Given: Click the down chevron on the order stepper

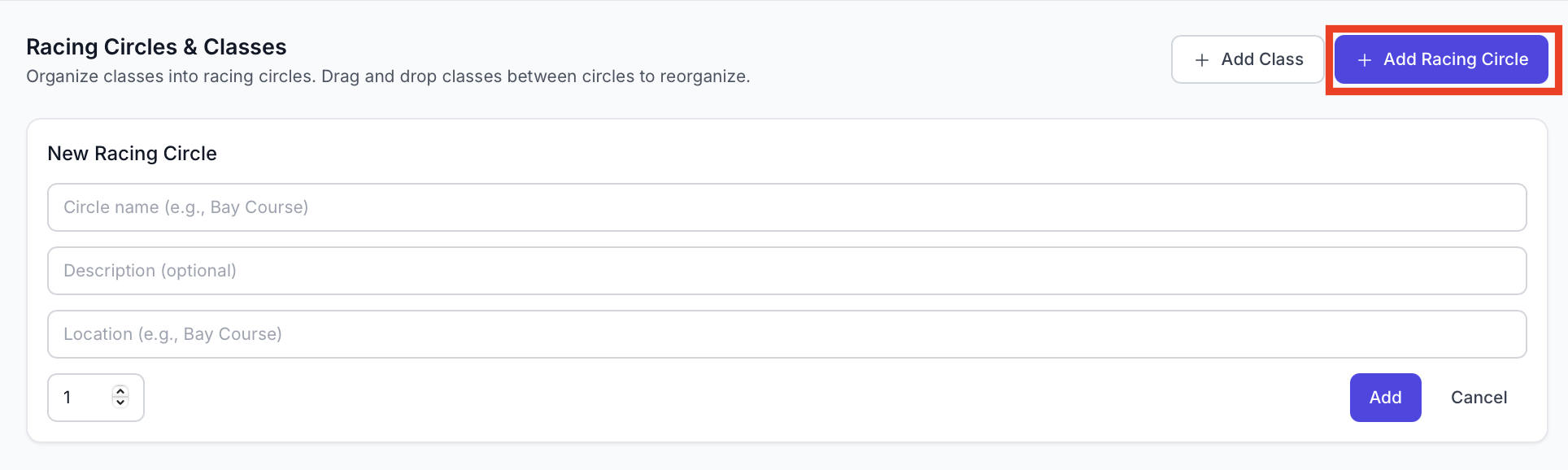Looking at the screenshot, I should point(120,403).
